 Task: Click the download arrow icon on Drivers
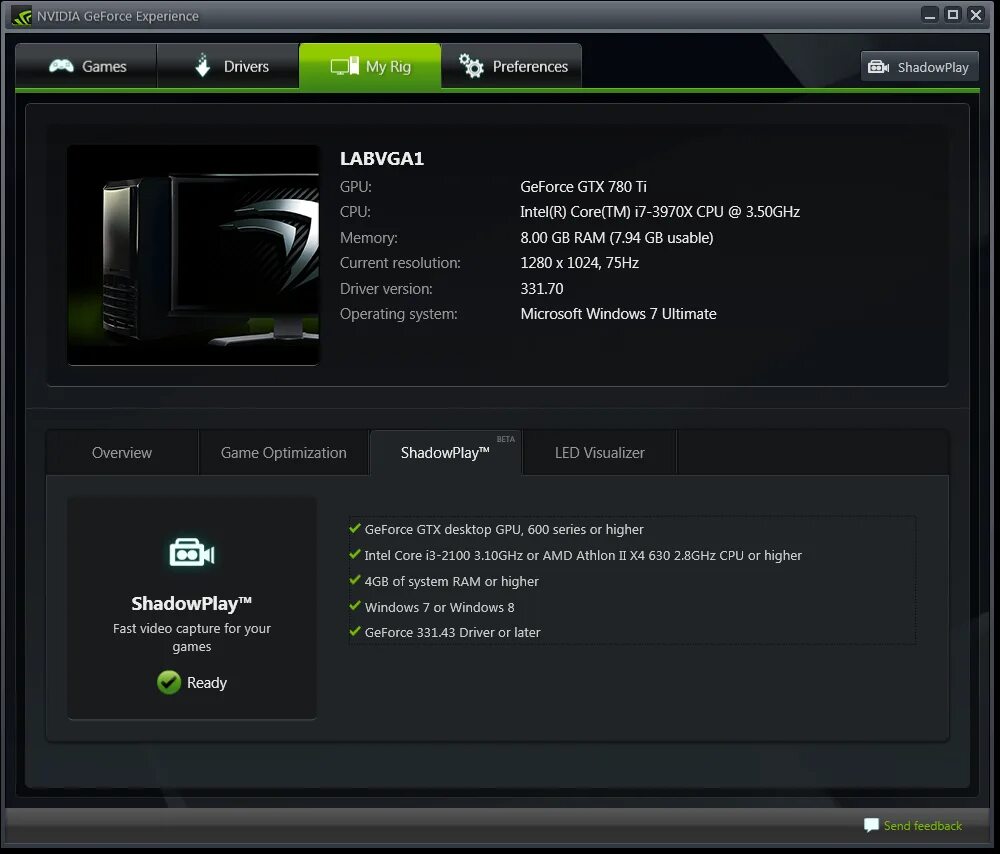(x=203, y=65)
